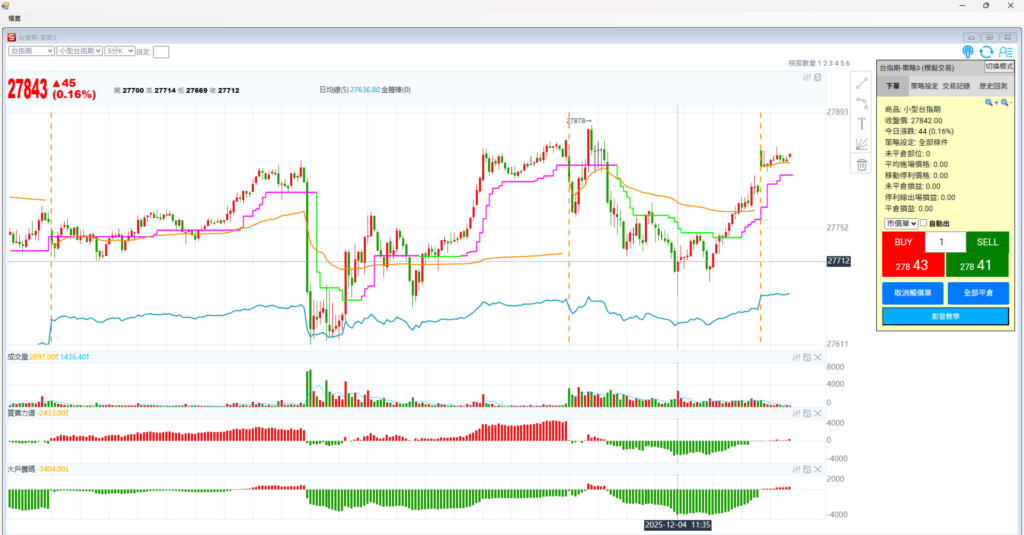This screenshot has width=1024, height=535.
Task: Close the 買賣力道 indicator panel
Action: [x=817, y=412]
